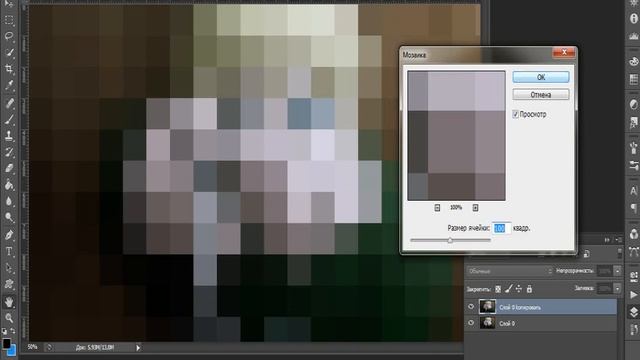Select the Quick Selection tool
Image resolution: width=640 pixels, height=360 pixels.
coord(9,52)
